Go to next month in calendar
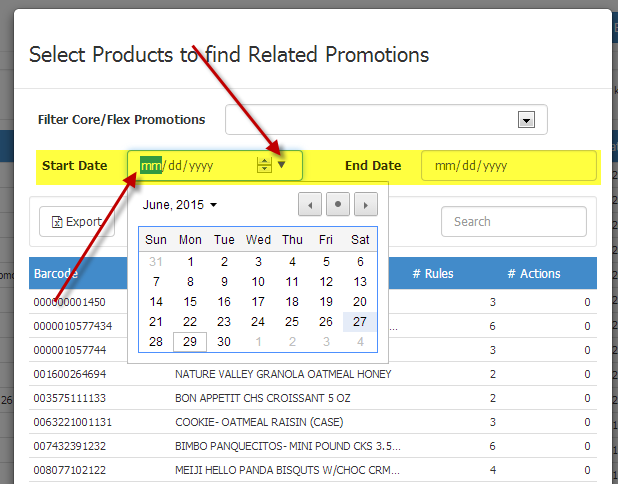Image resolution: width=618 pixels, height=484 pixels. coord(366,205)
